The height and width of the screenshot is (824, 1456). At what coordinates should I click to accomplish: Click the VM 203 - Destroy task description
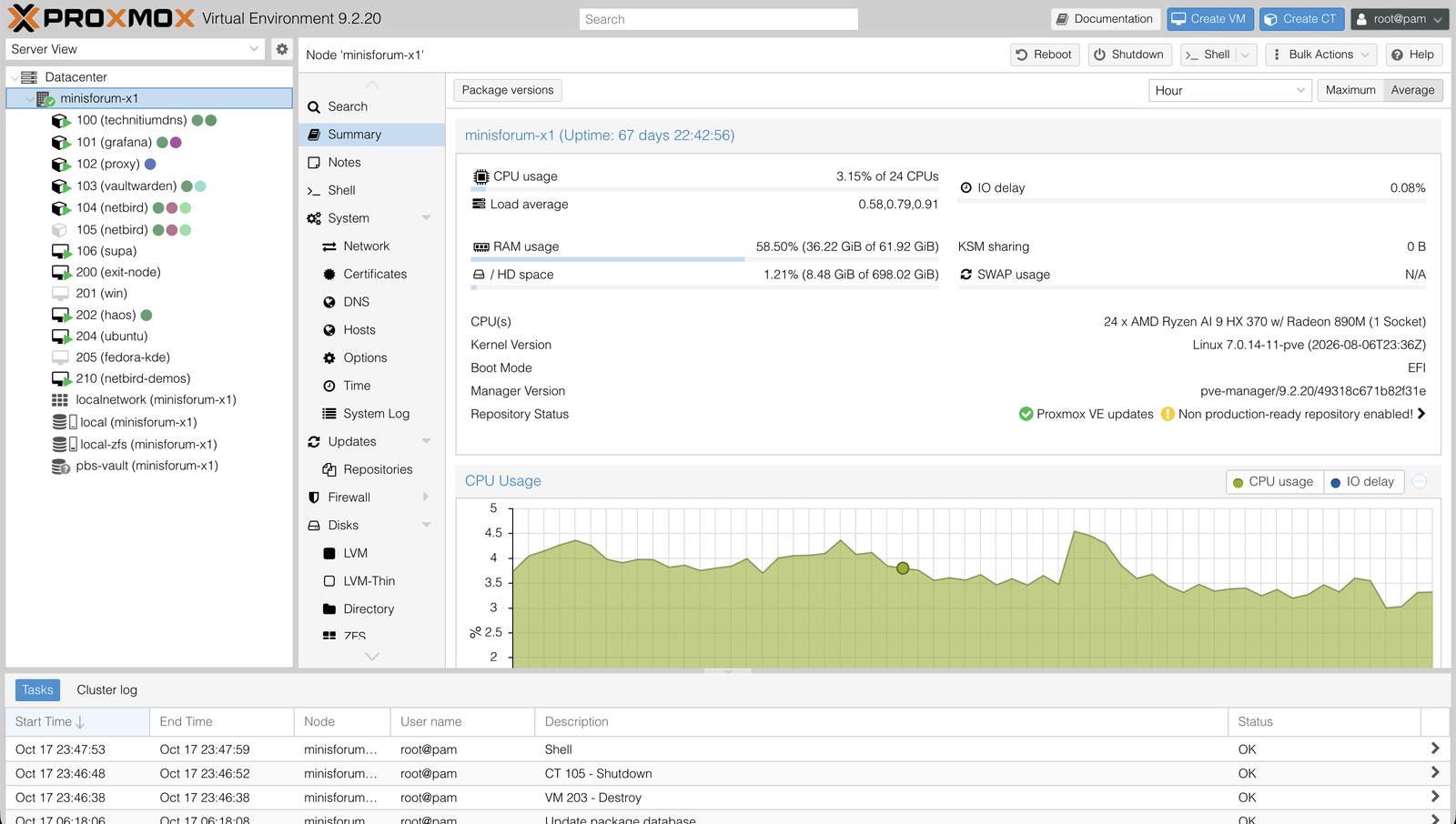pyautogui.click(x=593, y=799)
